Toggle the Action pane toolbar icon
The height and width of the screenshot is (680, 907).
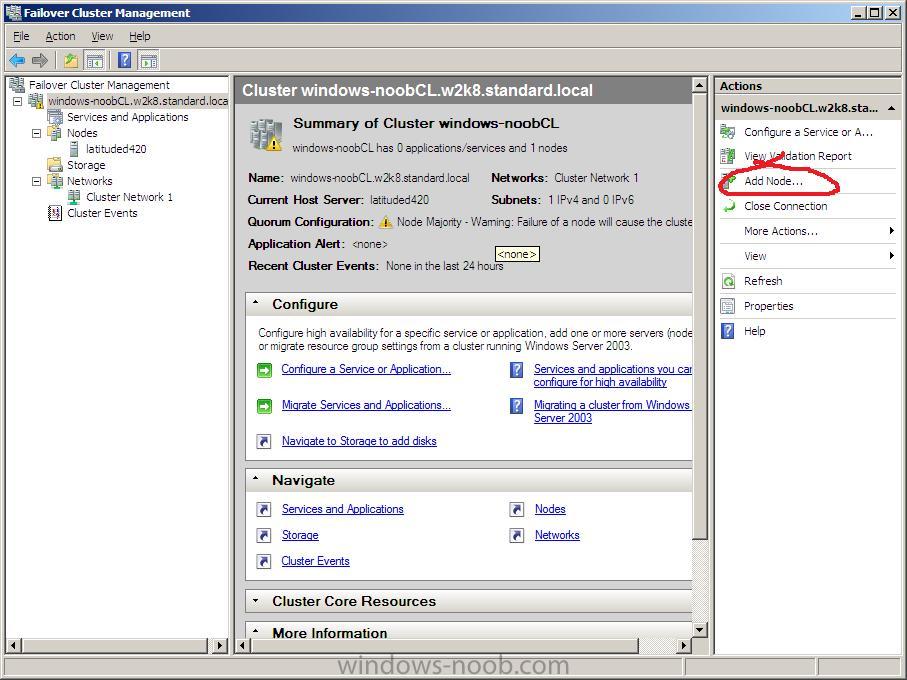tap(149, 60)
